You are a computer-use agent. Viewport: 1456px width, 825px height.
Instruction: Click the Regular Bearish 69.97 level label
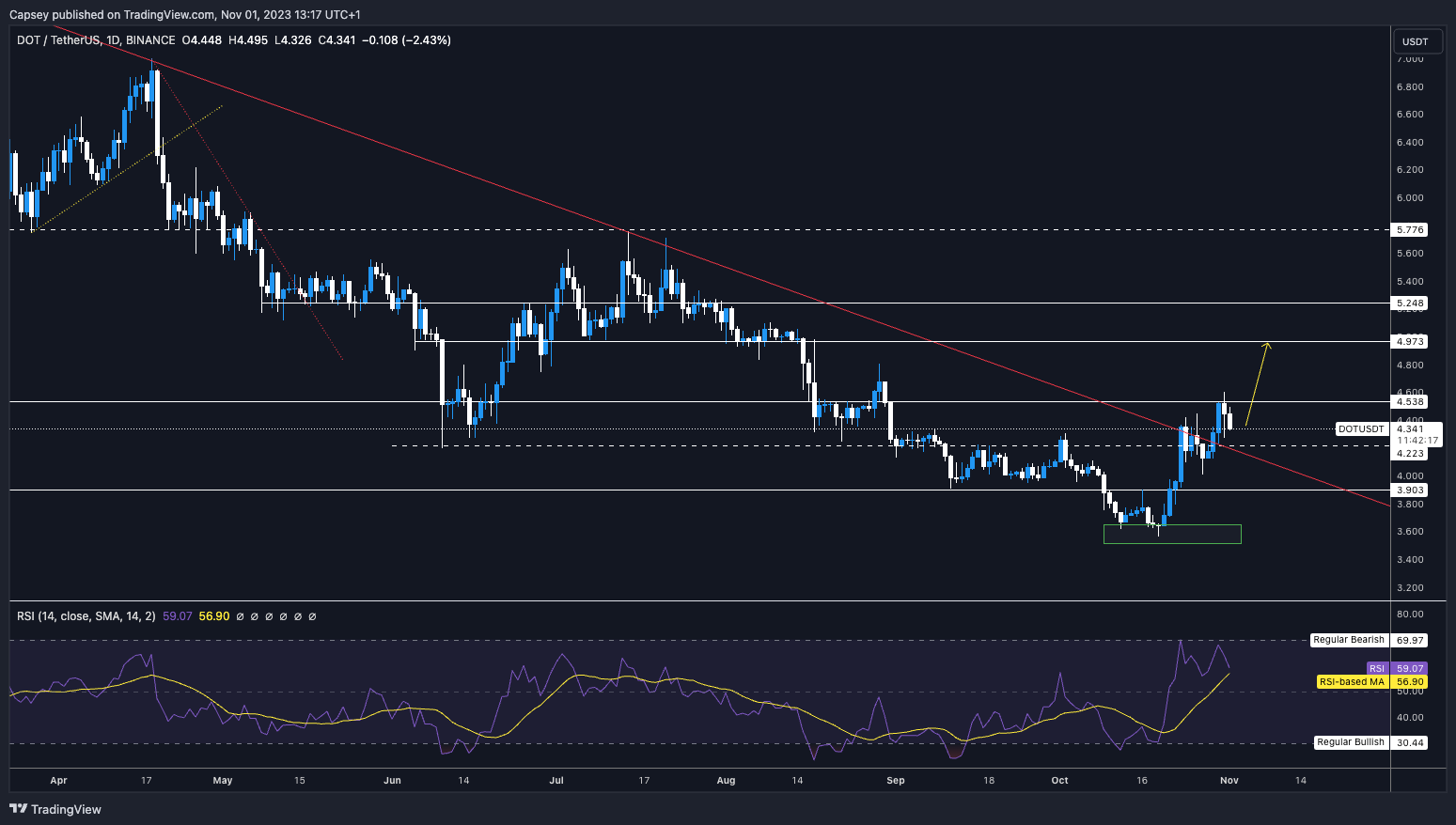pos(1349,640)
